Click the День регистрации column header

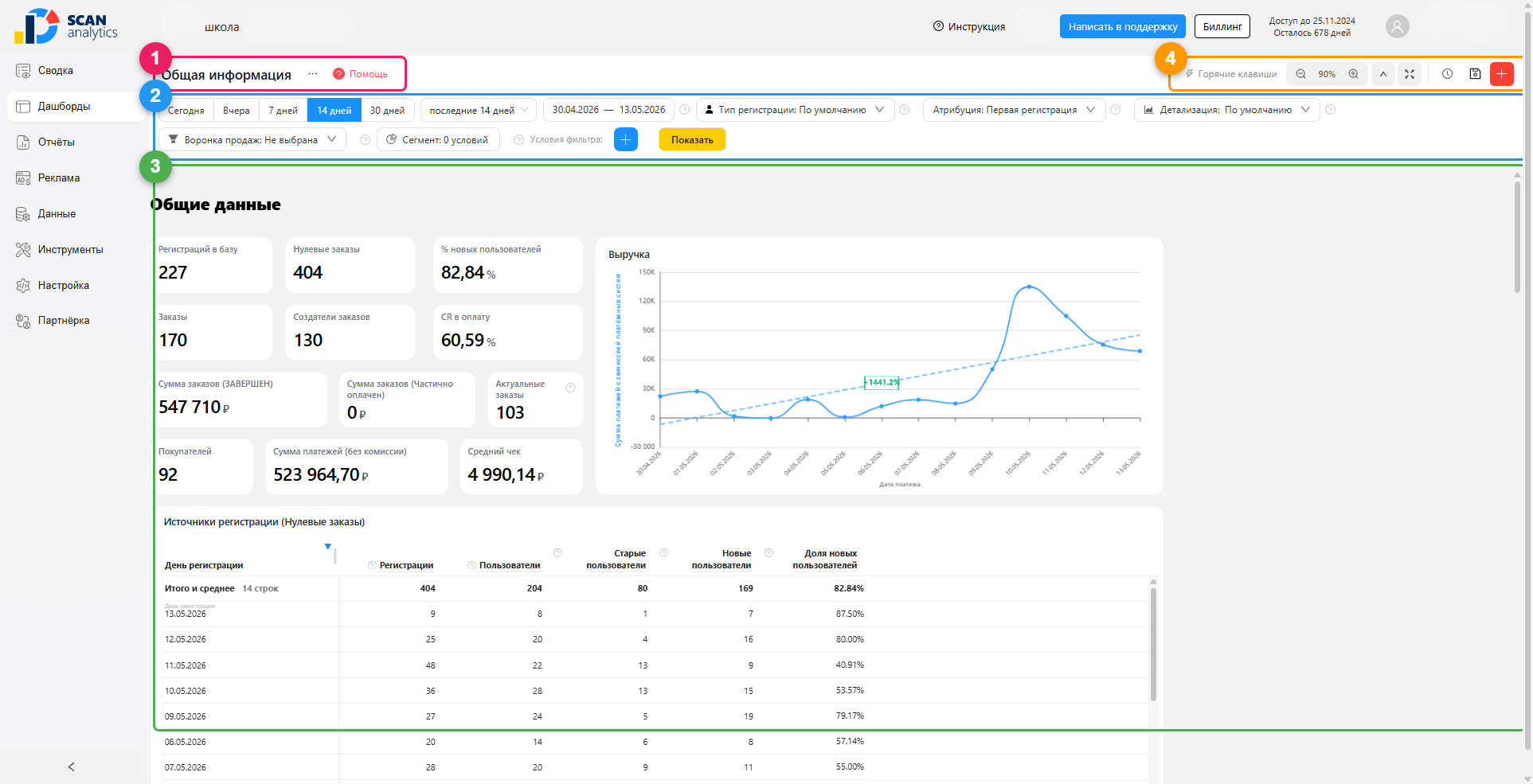[204, 565]
